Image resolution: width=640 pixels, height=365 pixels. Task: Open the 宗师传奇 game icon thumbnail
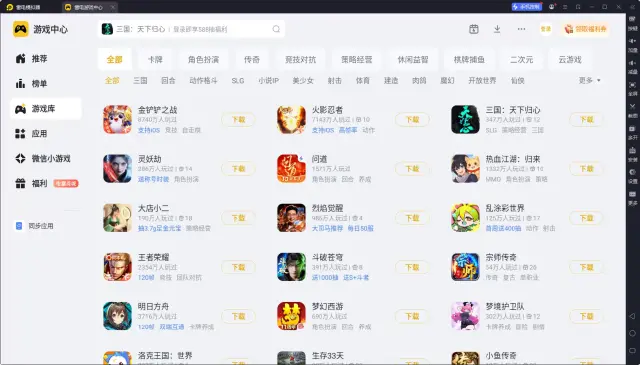[x=465, y=267]
